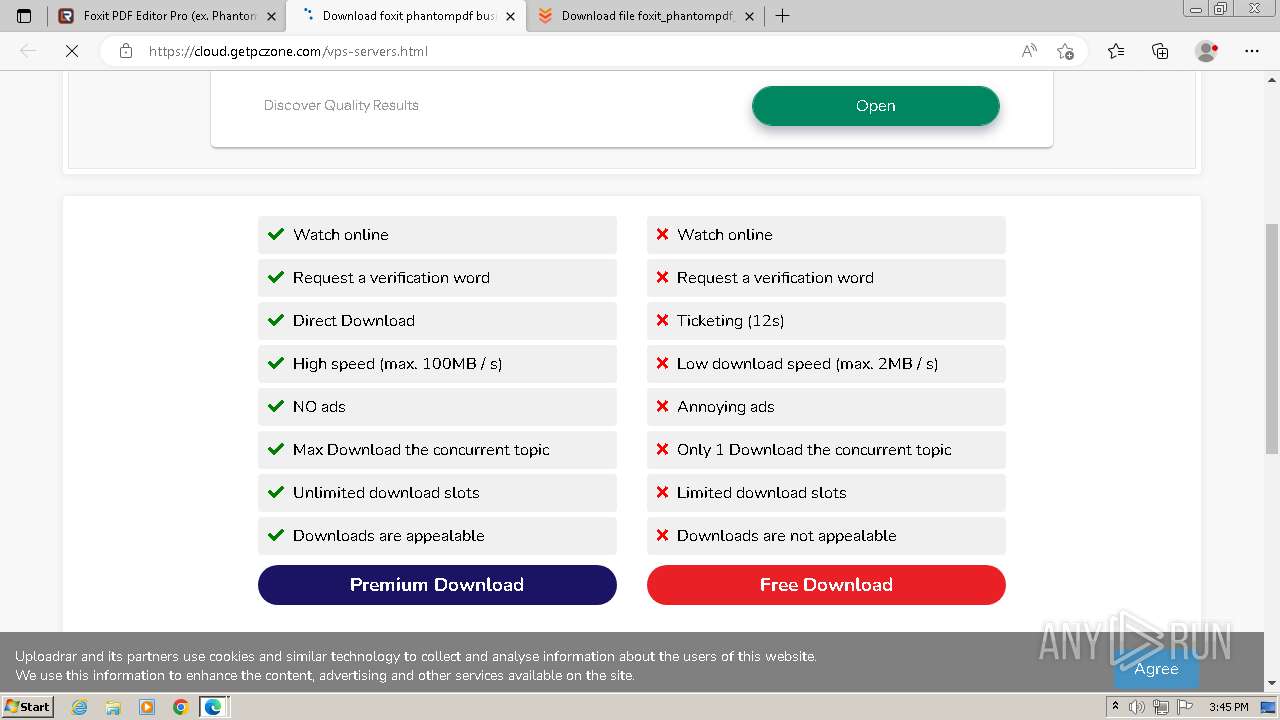Open the Favorites list icon

1116,51
